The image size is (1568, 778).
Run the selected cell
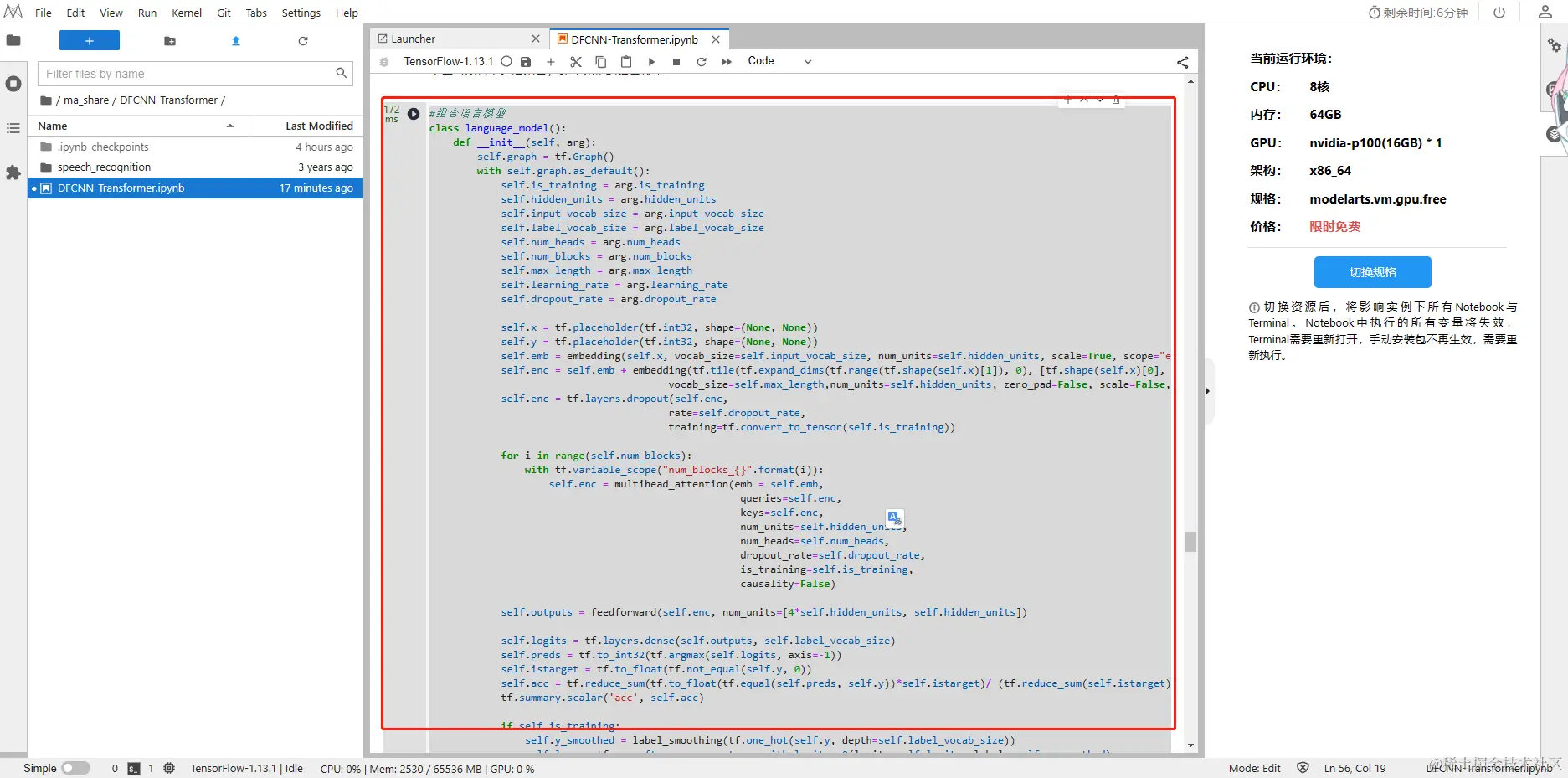tap(651, 62)
